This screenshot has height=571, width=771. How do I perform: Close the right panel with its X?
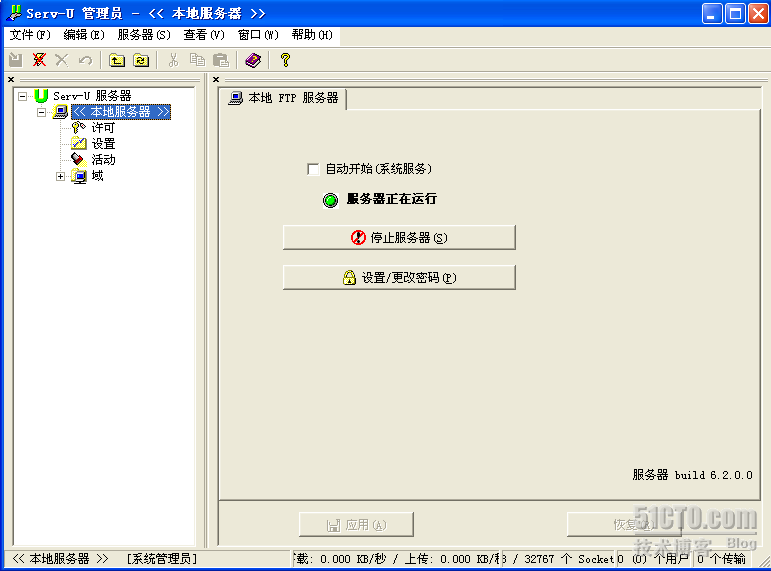tap(216, 79)
